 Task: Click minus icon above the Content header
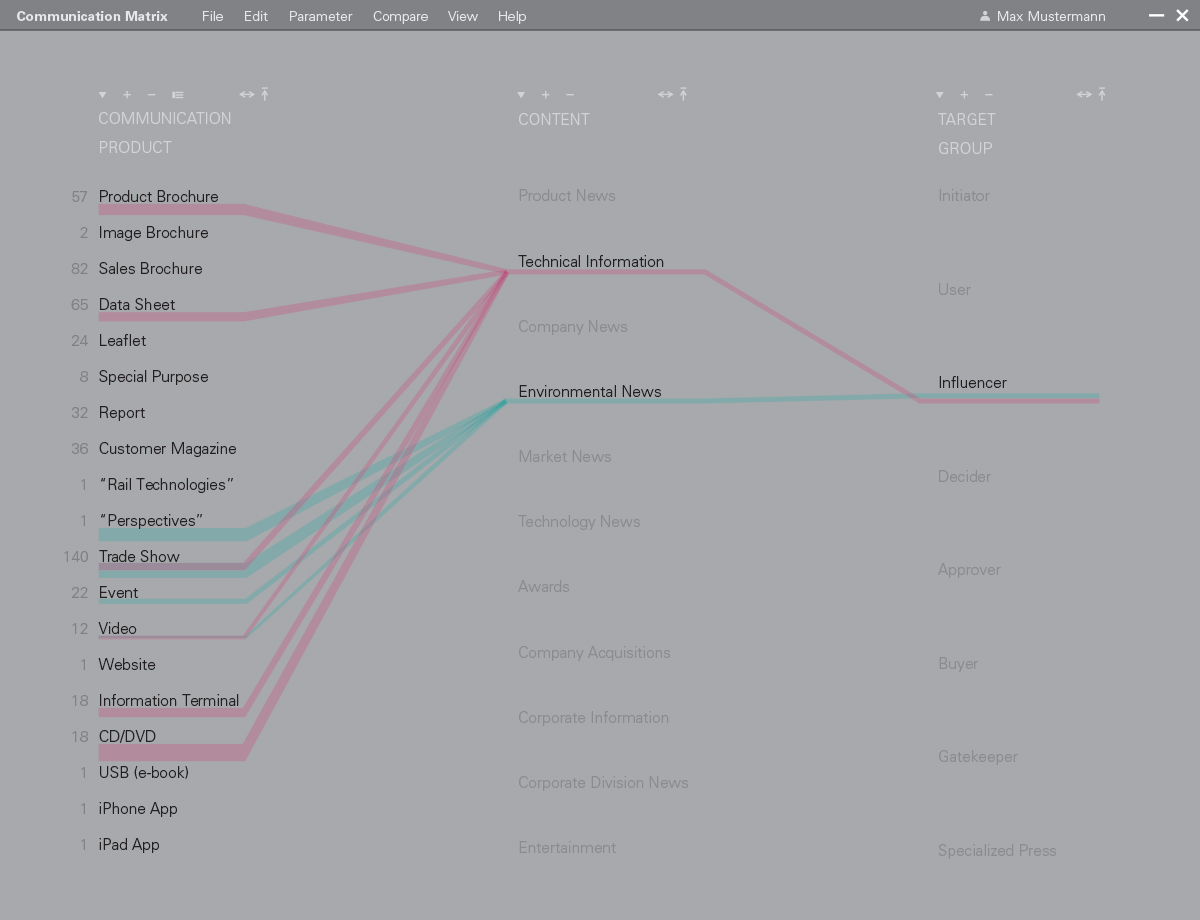click(570, 95)
